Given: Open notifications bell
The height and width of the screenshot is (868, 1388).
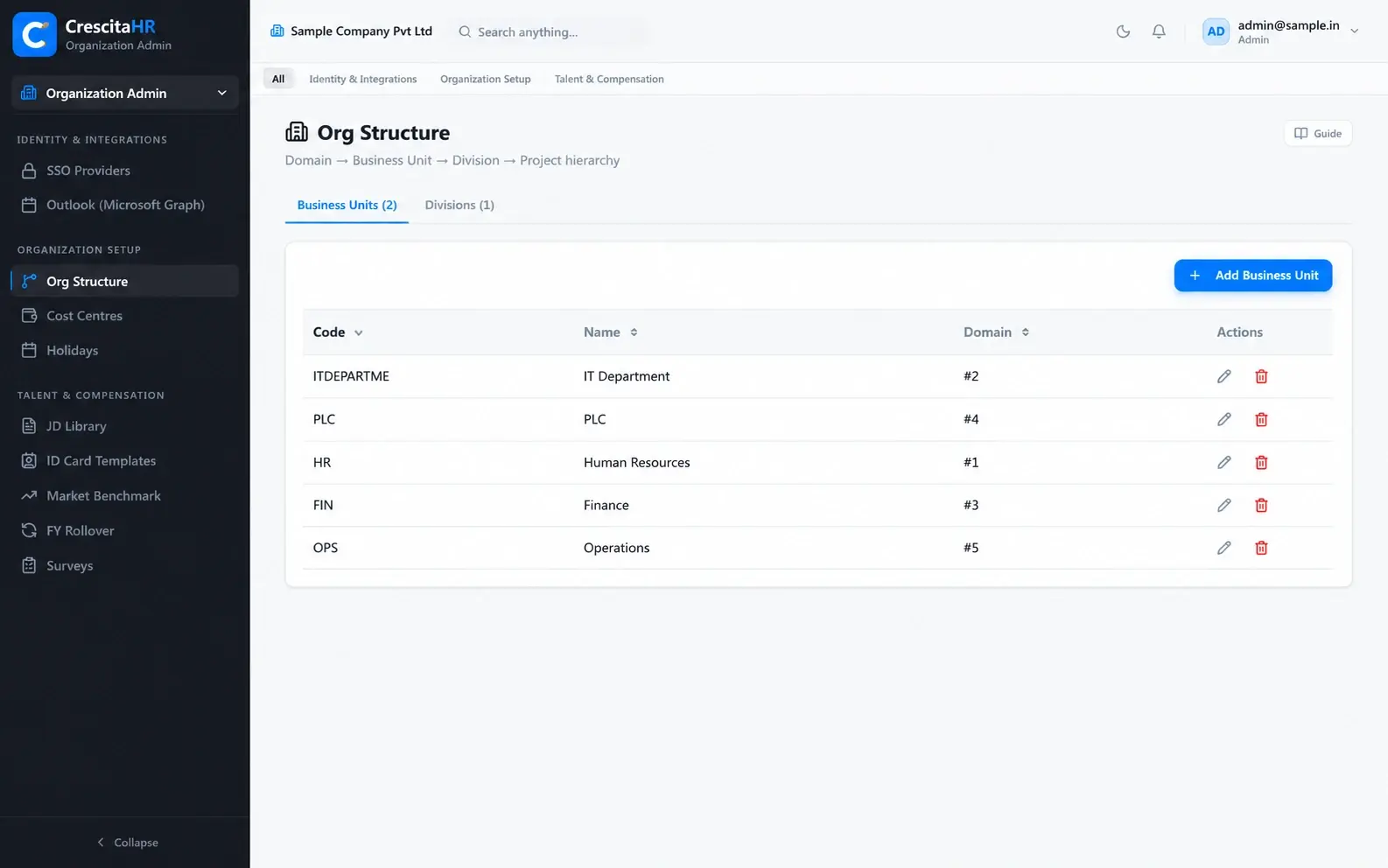Looking at the screenshot, I should coord(1159,31).
